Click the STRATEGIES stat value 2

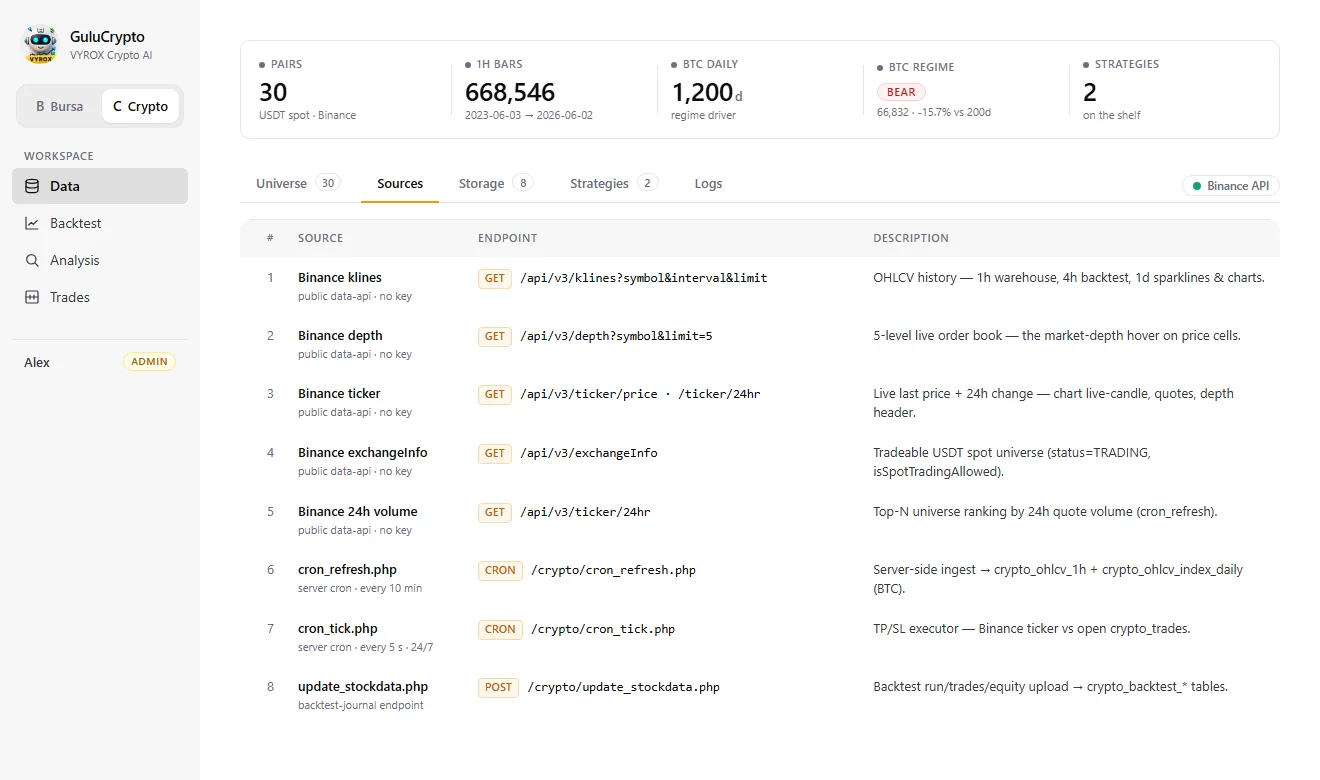[x=1090, y=92]
